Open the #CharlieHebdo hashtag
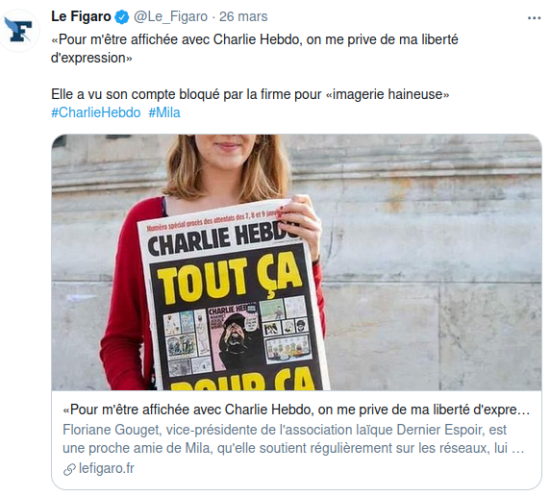The width and height of the screenshot is (550, 497). 96,113
